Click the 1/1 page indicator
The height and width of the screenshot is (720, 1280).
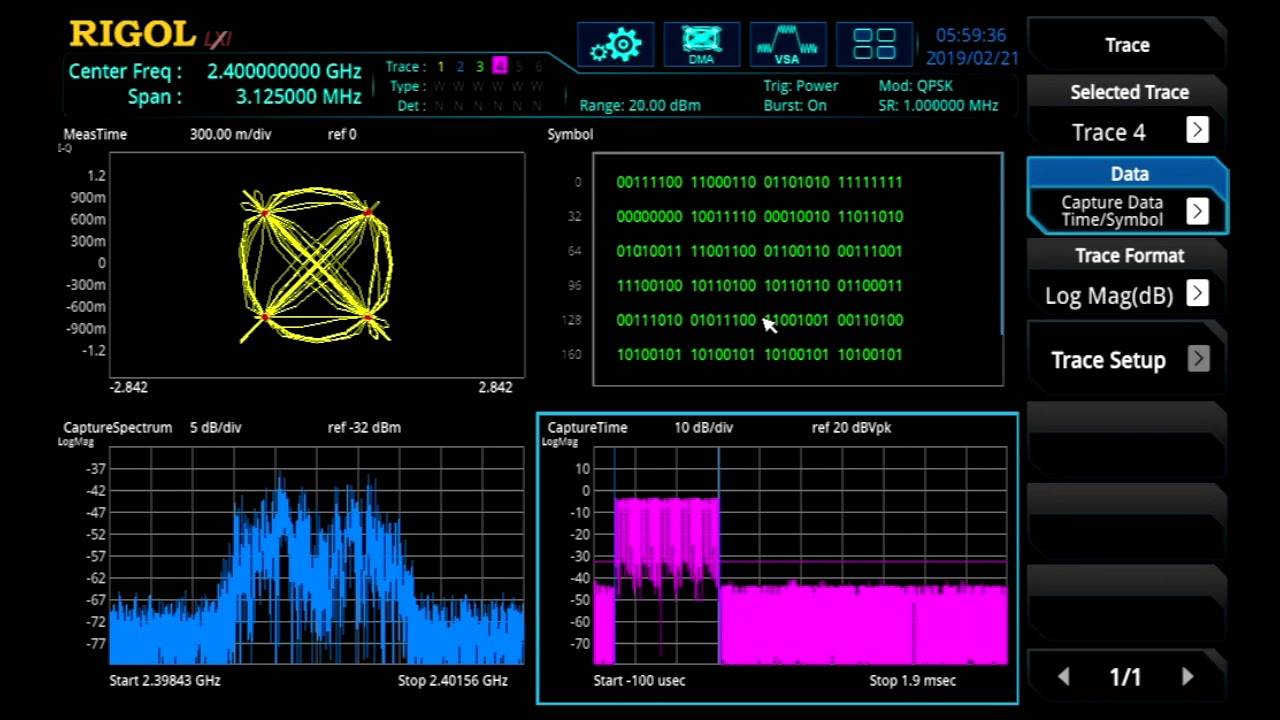tap(1125, 677)
